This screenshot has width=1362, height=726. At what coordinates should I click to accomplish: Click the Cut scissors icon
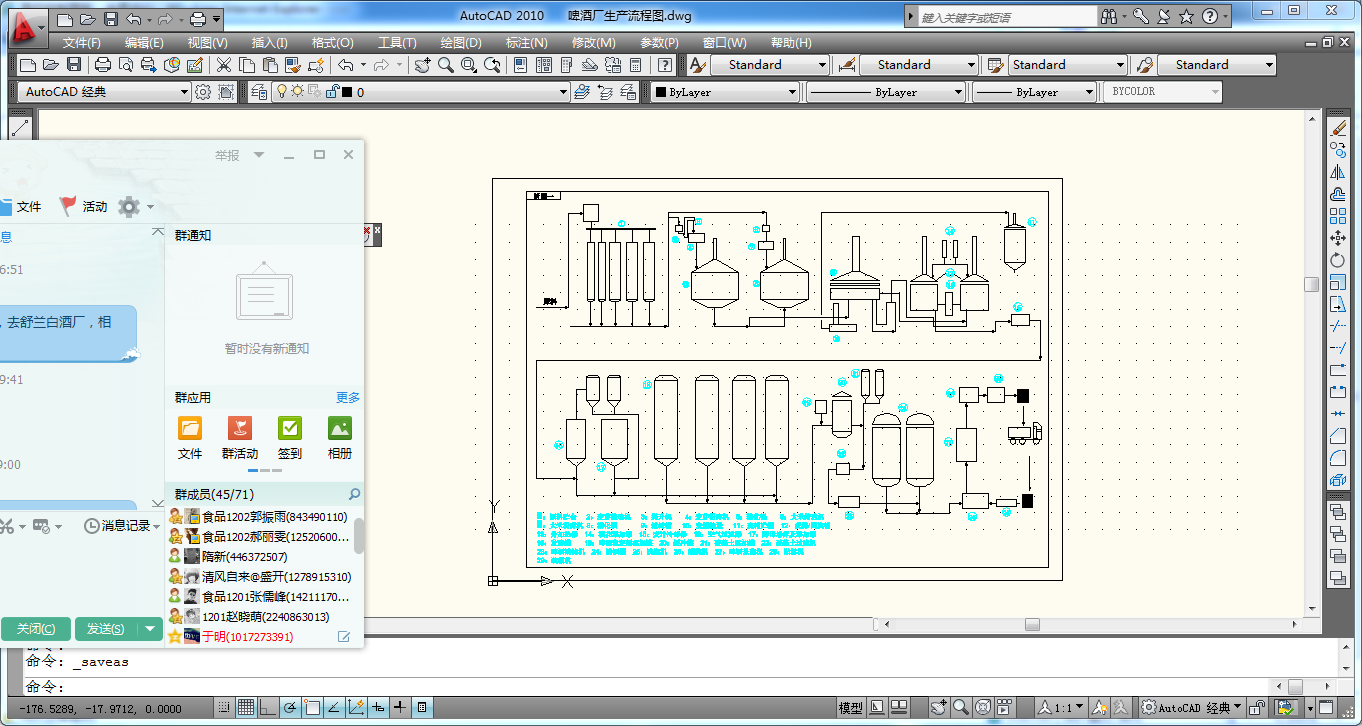pos(223,65)
